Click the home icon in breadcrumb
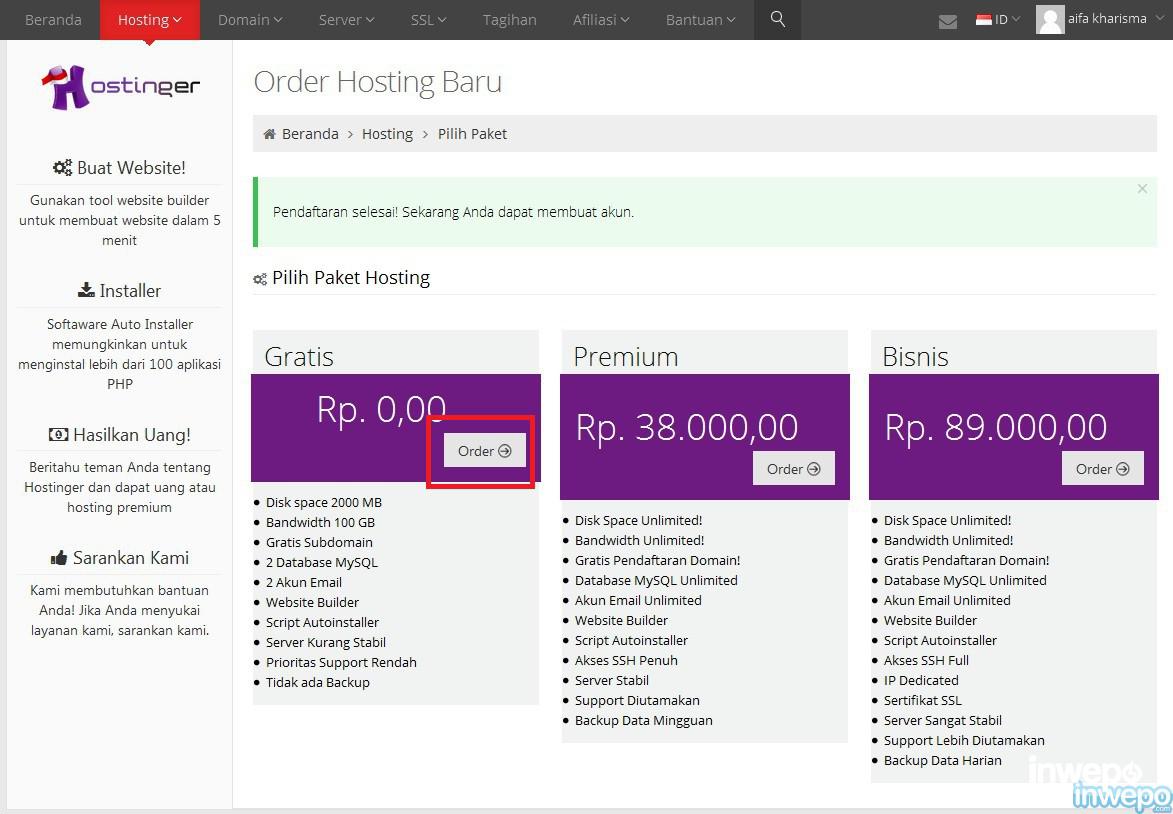The width and height of the screenshot is (1173, 814). (269, 134)
